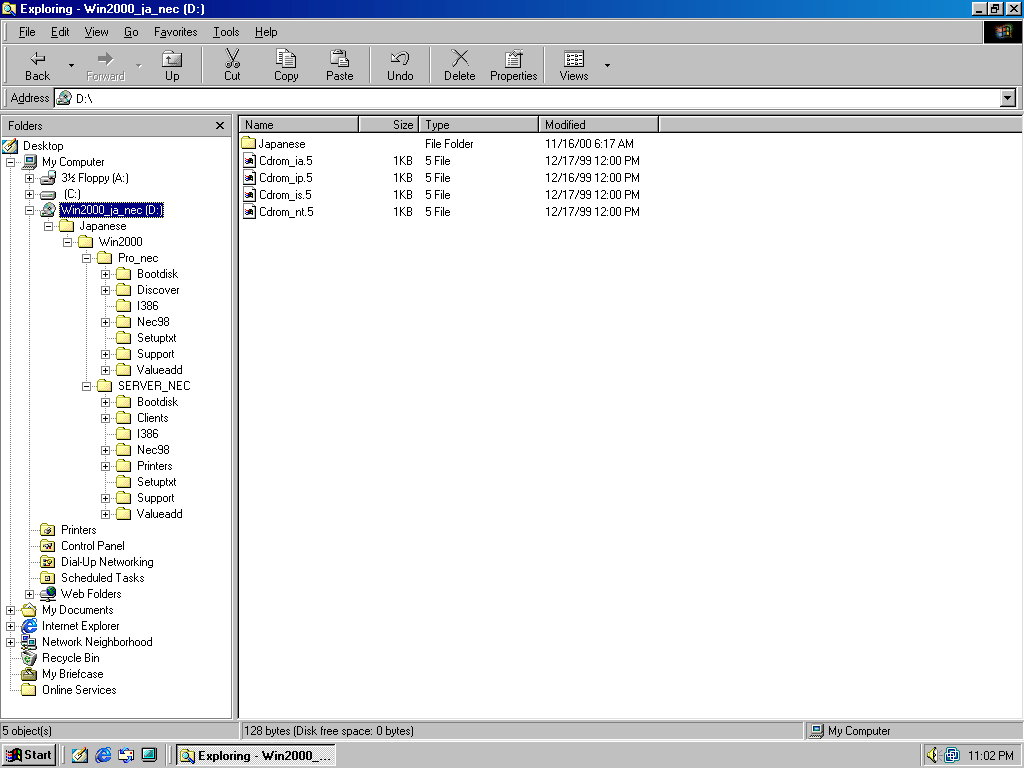Open the Go menu
1024x768 pixels.
[131, 32]
